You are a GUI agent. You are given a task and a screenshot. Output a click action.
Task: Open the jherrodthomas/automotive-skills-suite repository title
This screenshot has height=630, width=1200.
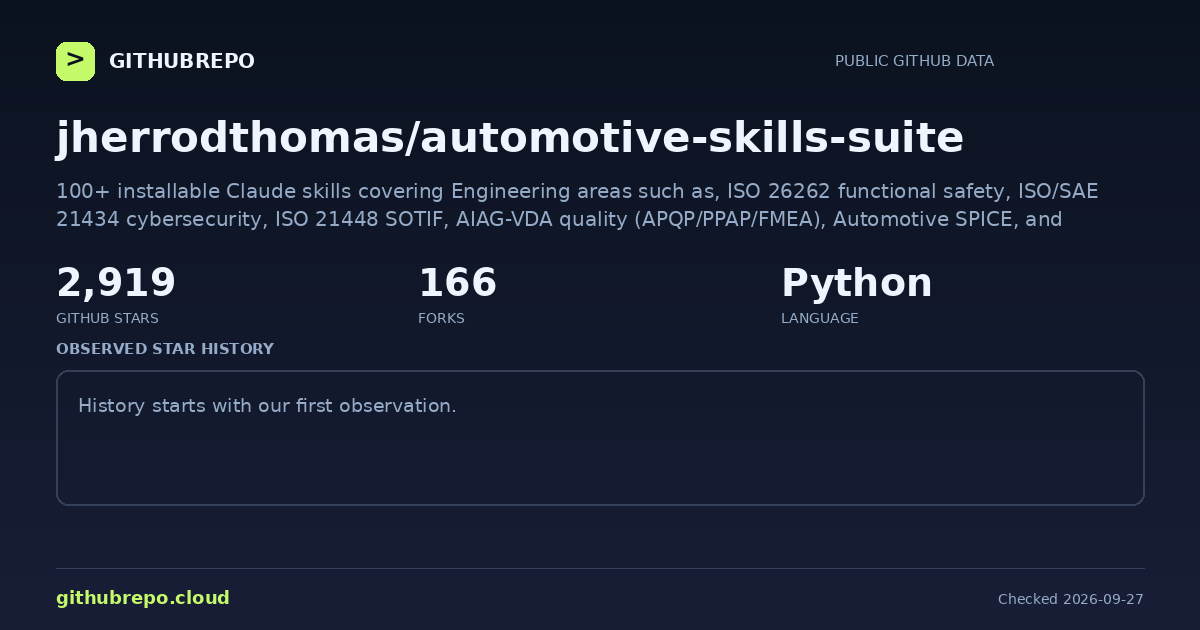pos(510,138)
